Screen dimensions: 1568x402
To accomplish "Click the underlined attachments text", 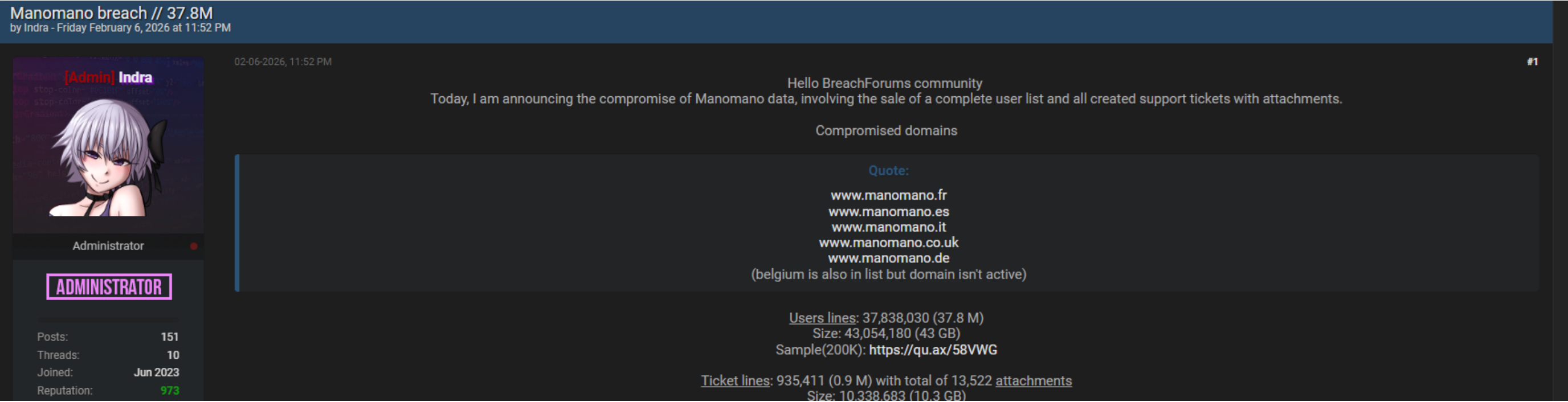I will 1033,381.
